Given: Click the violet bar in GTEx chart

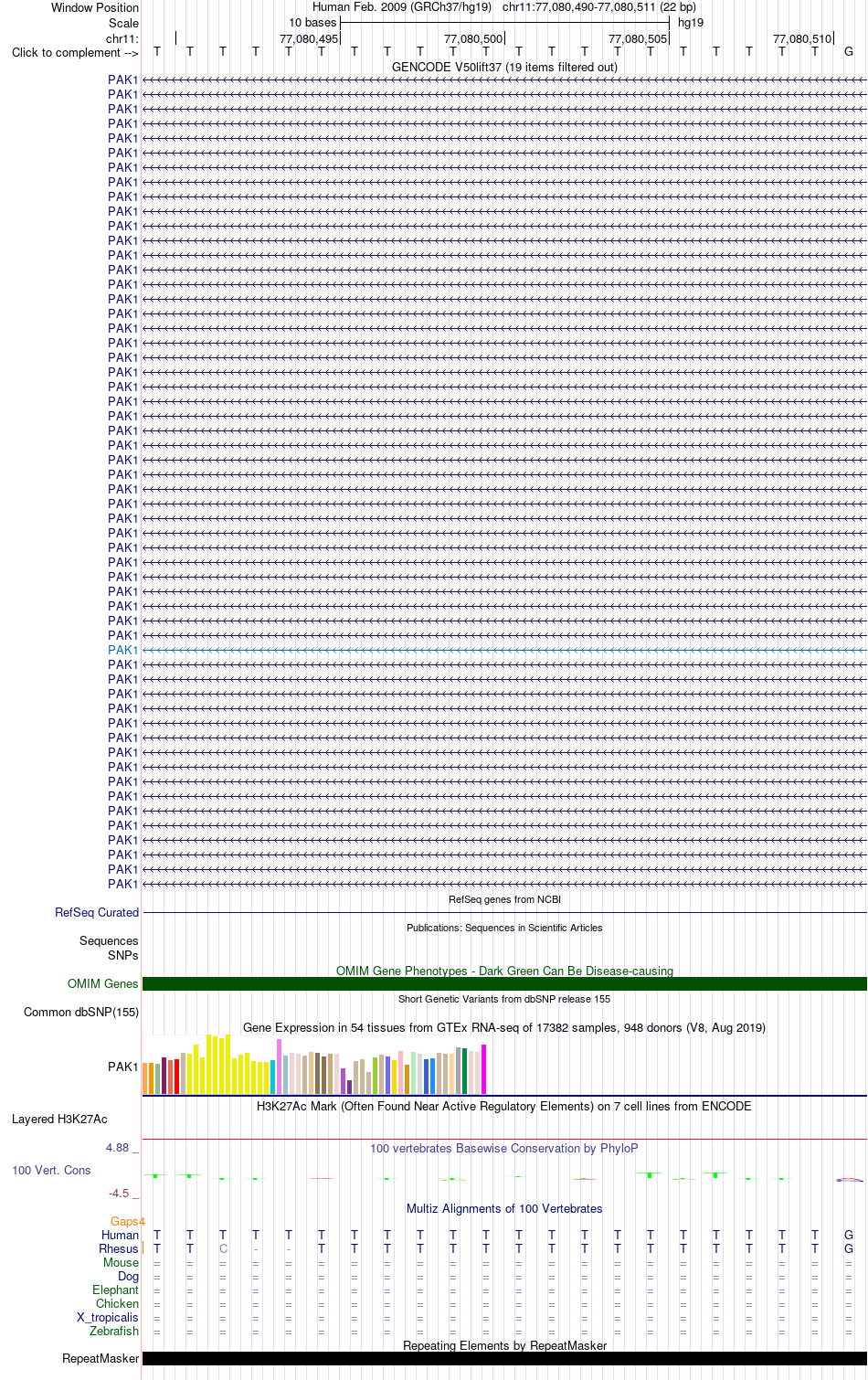Looking at the screenshot, I should pos(280,1067).
